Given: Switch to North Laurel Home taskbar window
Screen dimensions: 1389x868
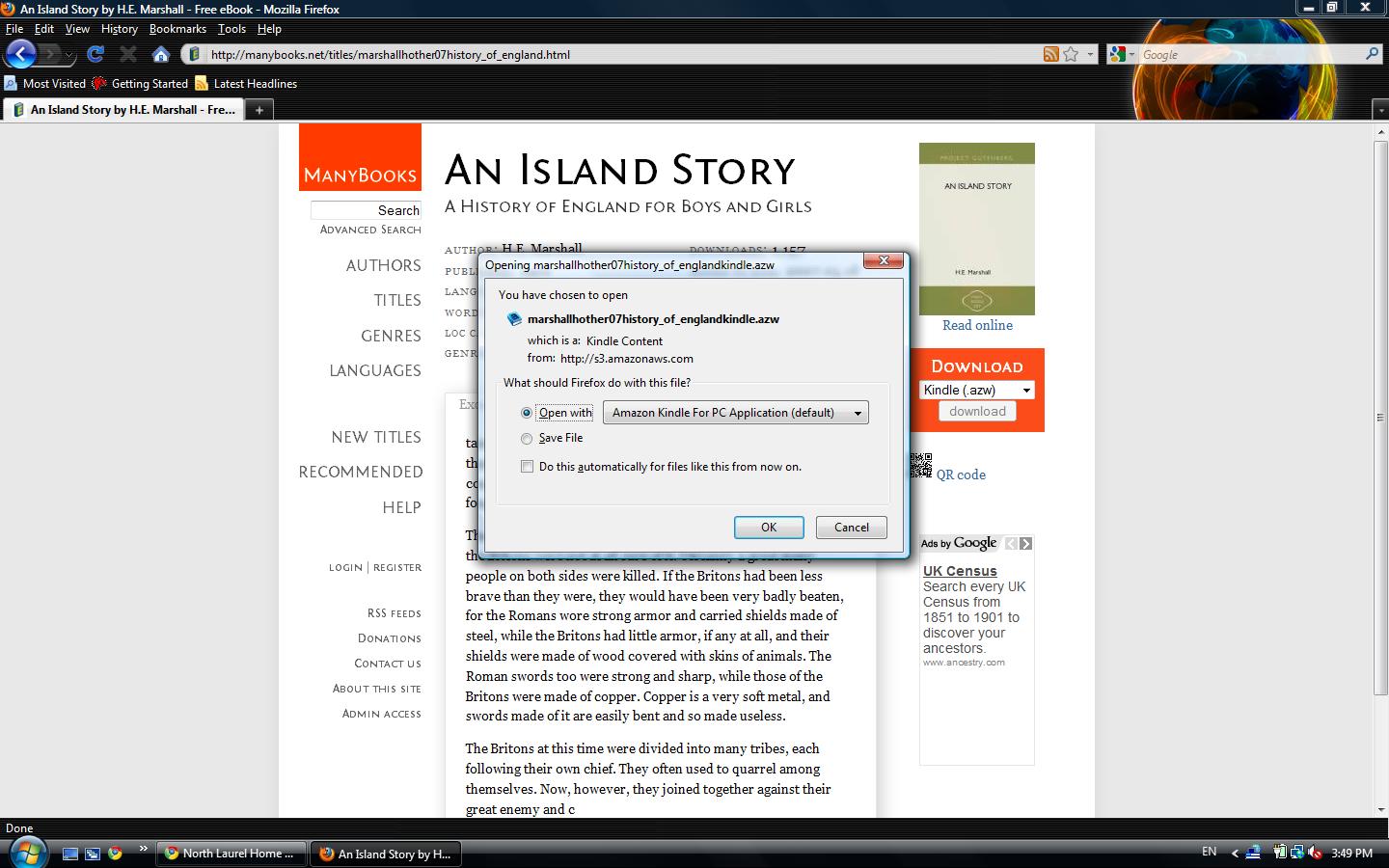Looking at the screenshot, I should [231, 854].
